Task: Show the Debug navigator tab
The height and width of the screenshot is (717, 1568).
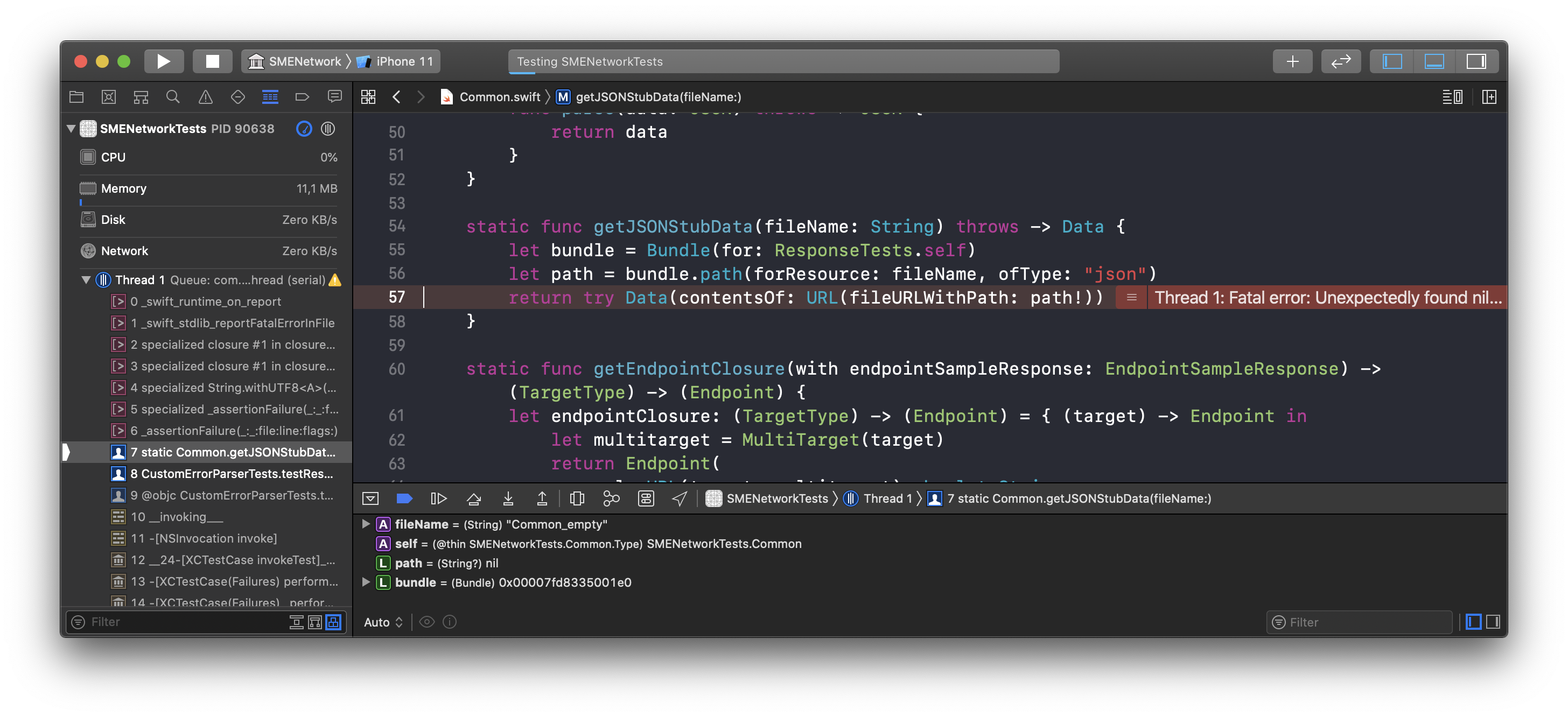Action: point(270,97)
